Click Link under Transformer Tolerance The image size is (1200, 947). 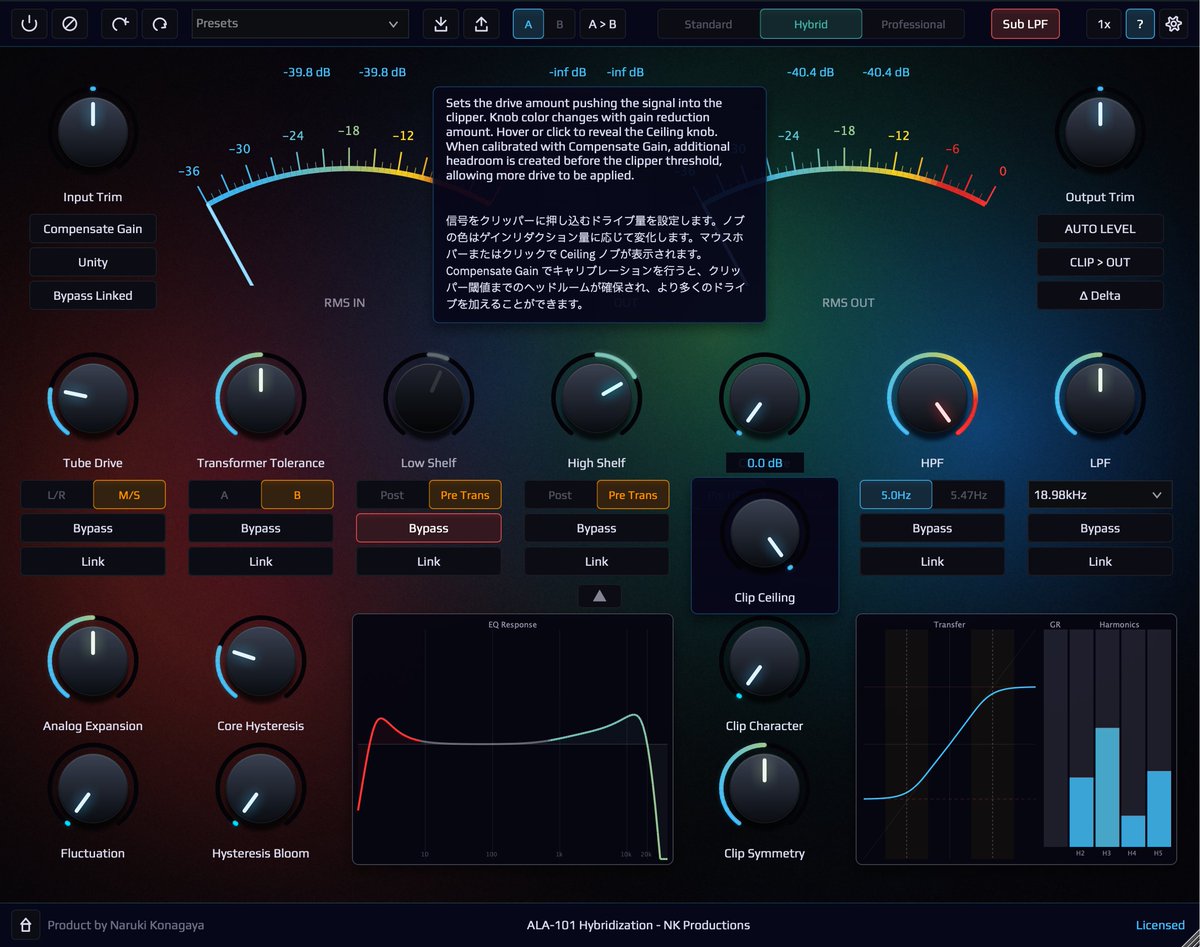click(x=261, y=561)
